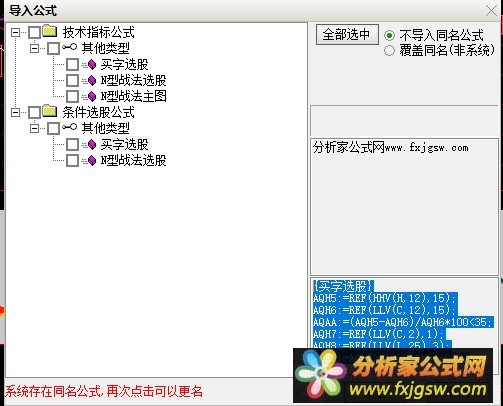Check the 条件选股公式 category checkbox

35,113
